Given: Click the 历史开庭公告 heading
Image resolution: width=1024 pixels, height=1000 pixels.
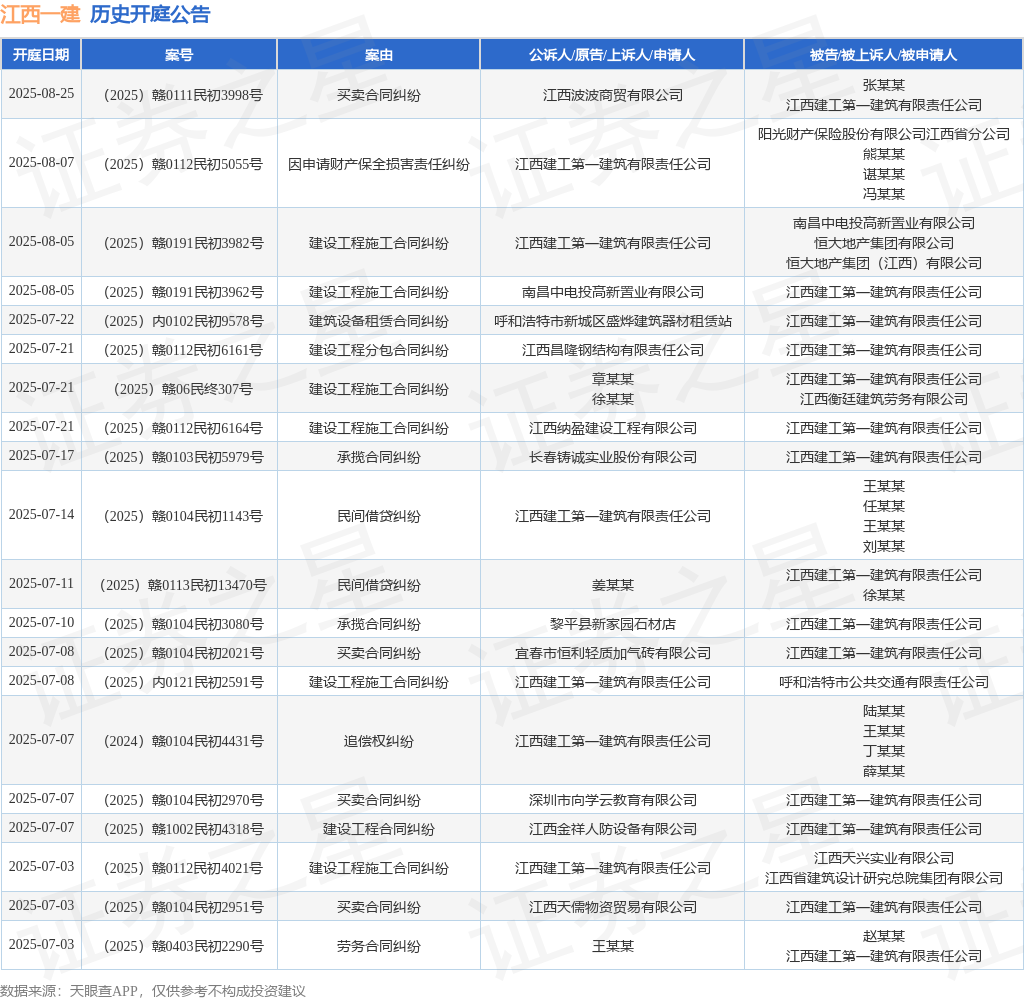Looking at the screenshot, I should 150,14.
